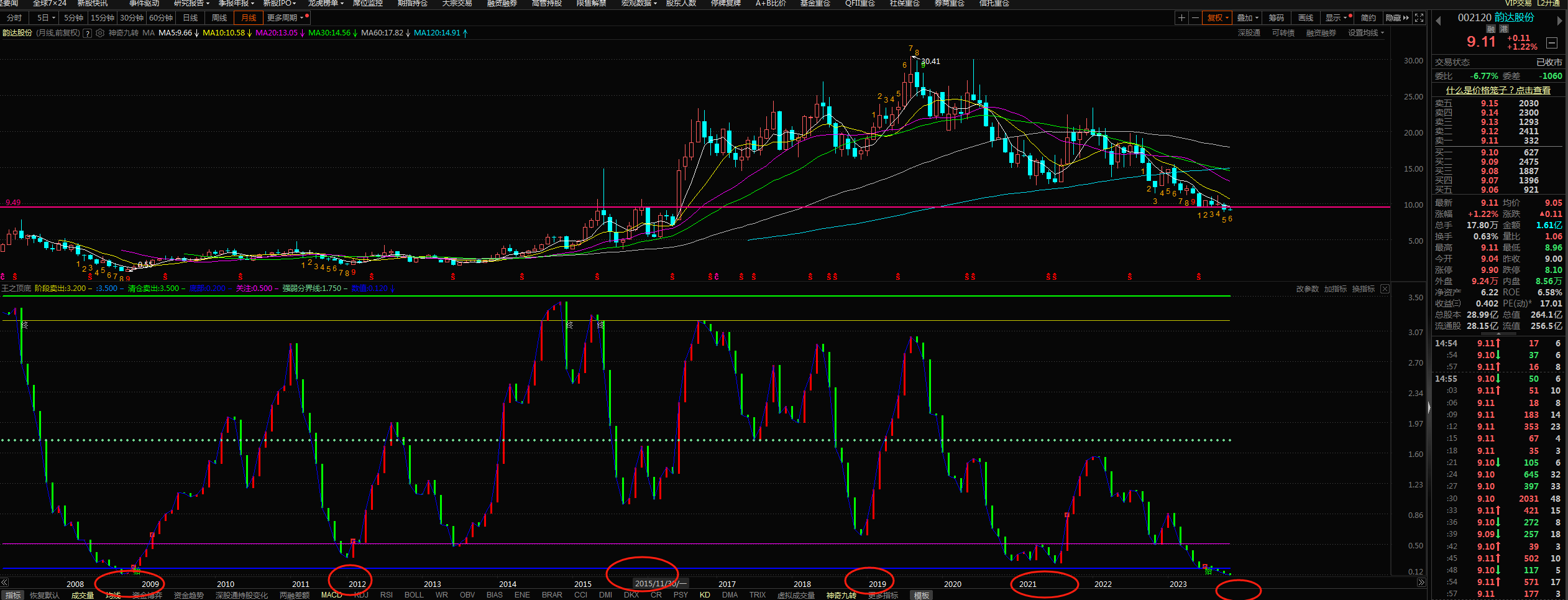
Task: Click the zoom-out minus icon on chart toolbar
Action: (x=1194, y=18)
